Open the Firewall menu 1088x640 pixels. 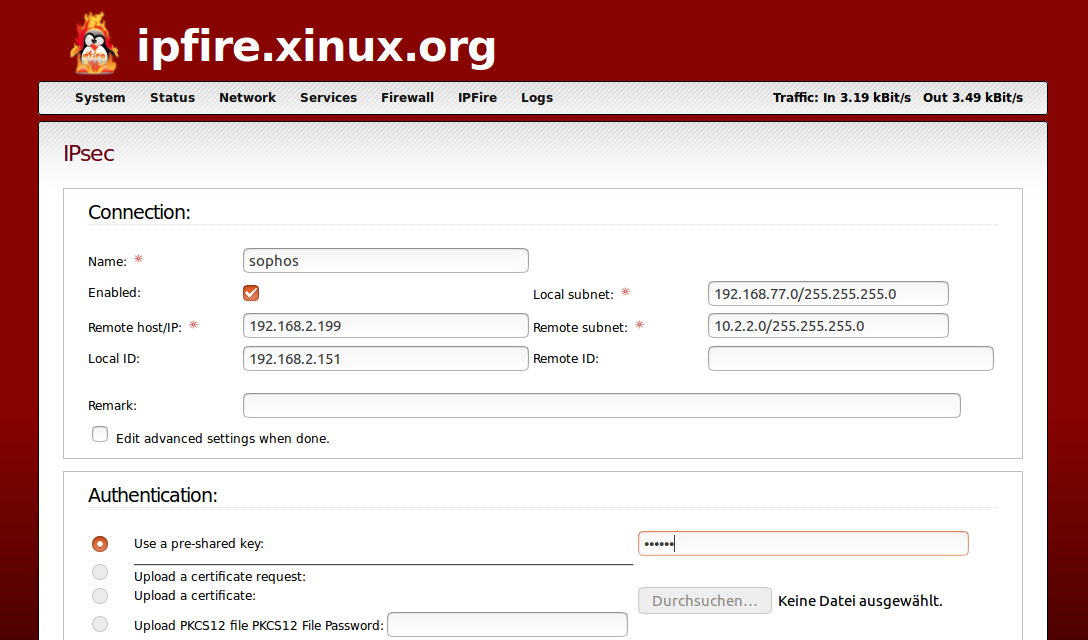click(x=407, y=97)
